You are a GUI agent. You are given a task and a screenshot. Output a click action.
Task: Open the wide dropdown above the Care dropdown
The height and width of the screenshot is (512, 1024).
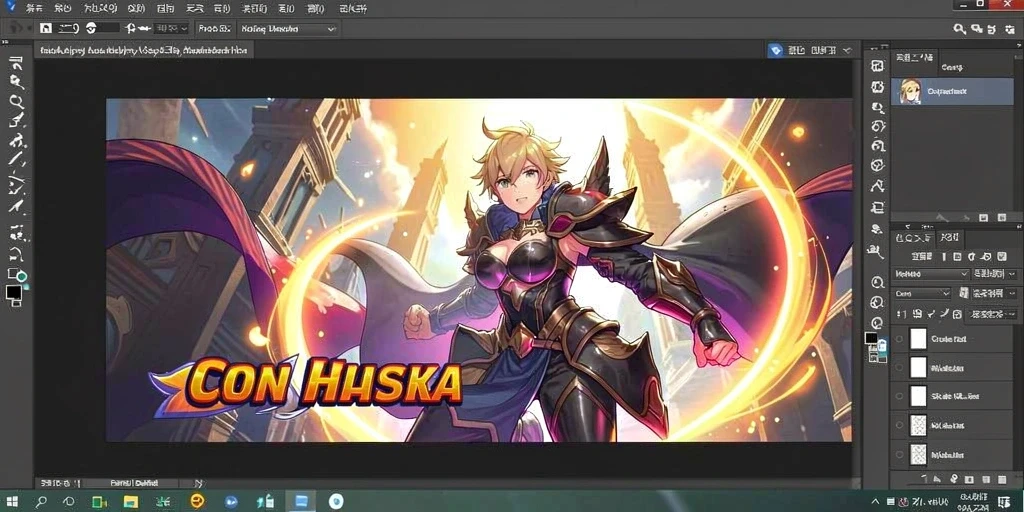[x=931, y=274]
